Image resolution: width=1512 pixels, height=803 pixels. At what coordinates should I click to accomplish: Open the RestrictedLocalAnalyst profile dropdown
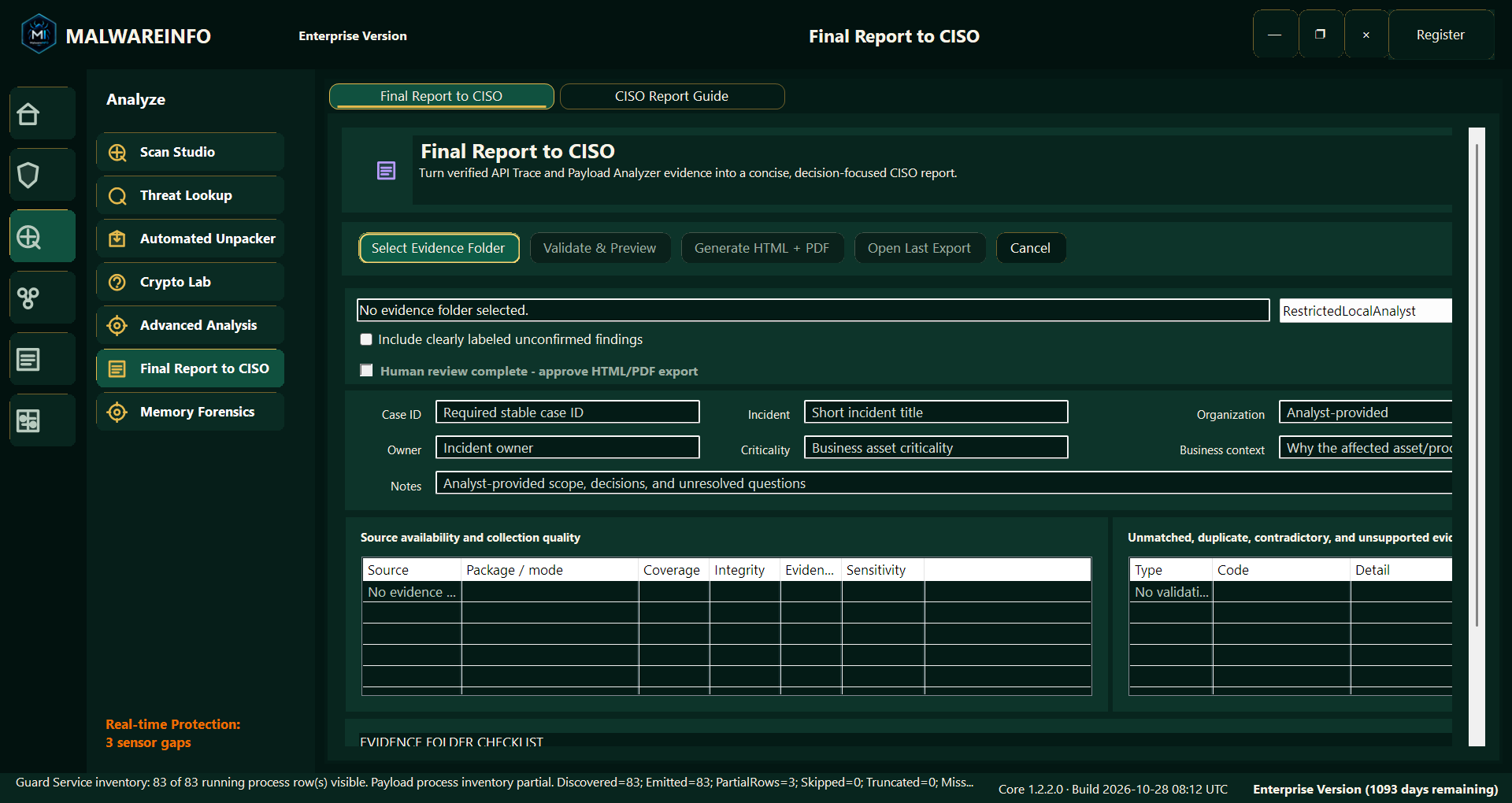coord(1366,311)
